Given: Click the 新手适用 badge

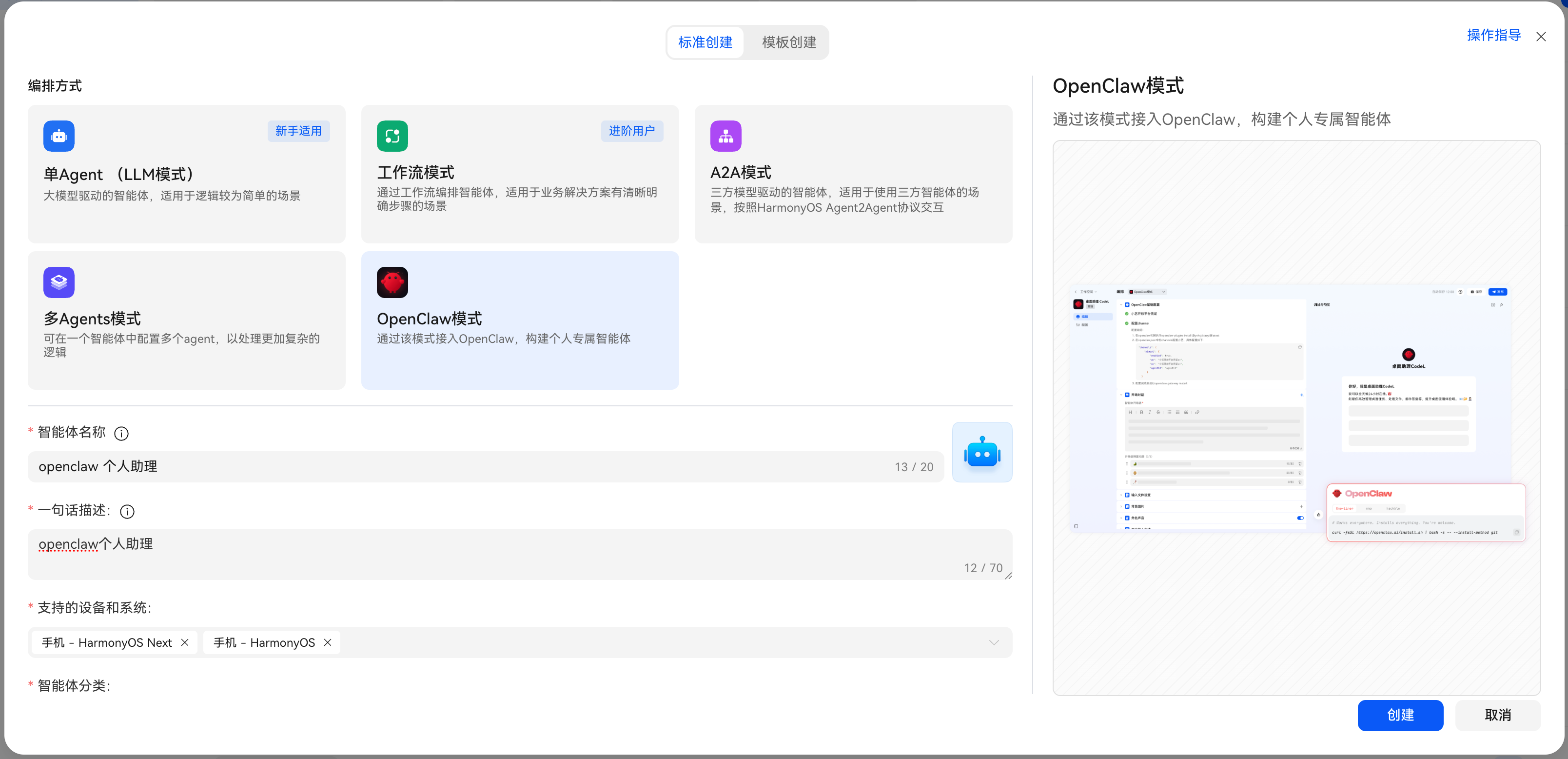Looking at the screenshot, I should click(x=298, y=131).
